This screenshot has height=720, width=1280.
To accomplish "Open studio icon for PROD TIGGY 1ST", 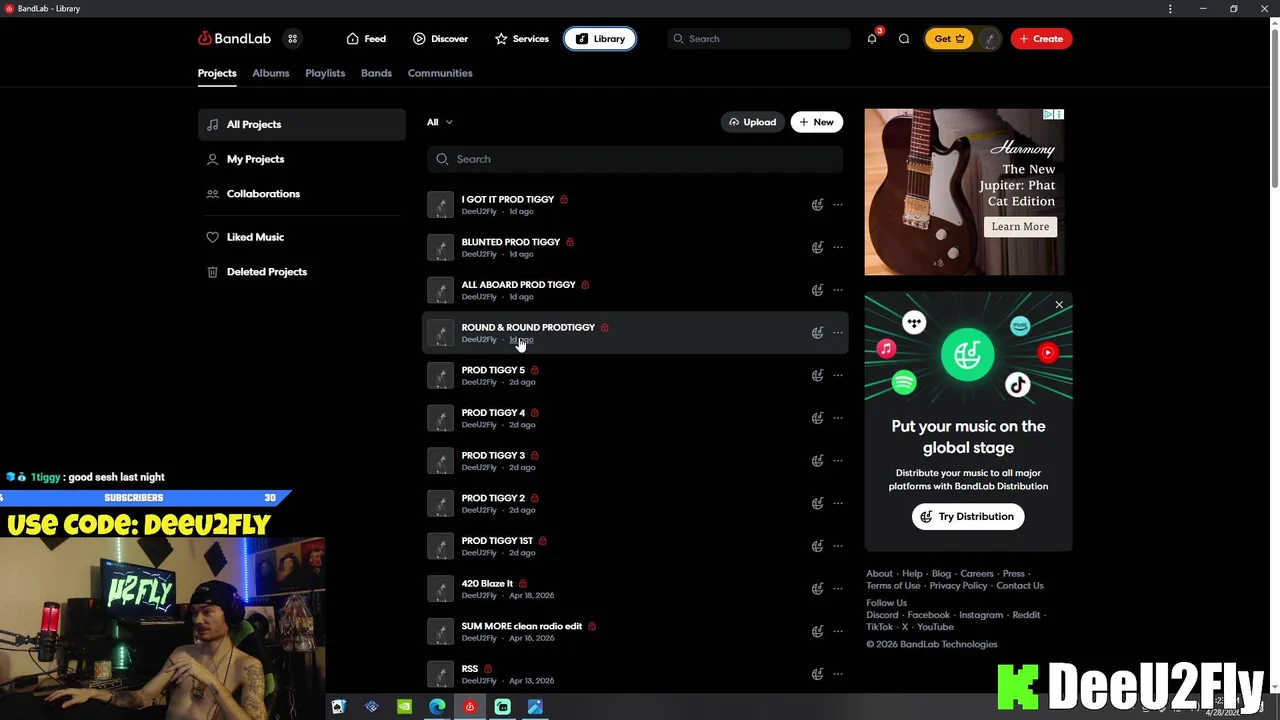I will coord(817,546).
